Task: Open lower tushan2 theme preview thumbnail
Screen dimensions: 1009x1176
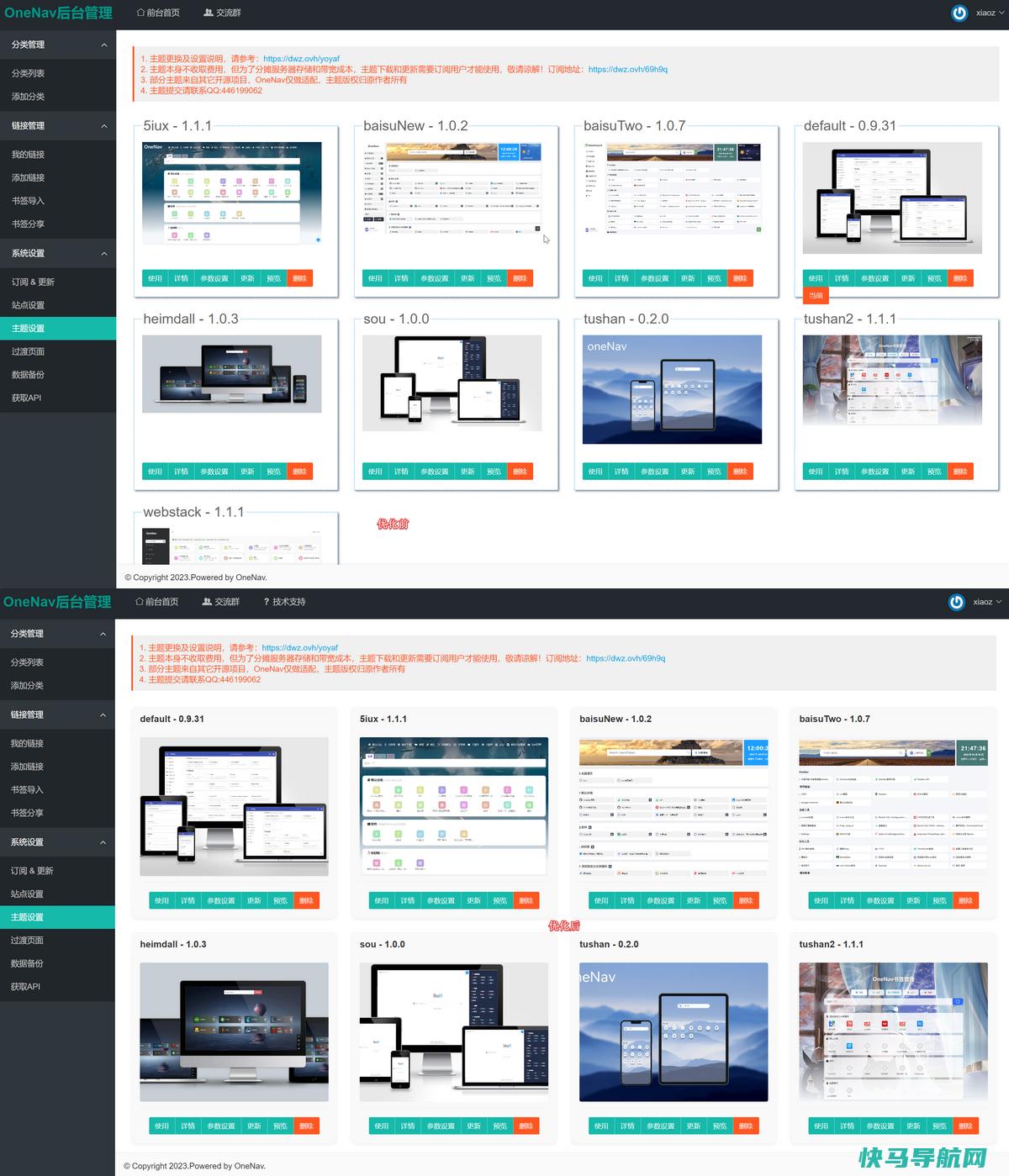Action: point(893,1032)
